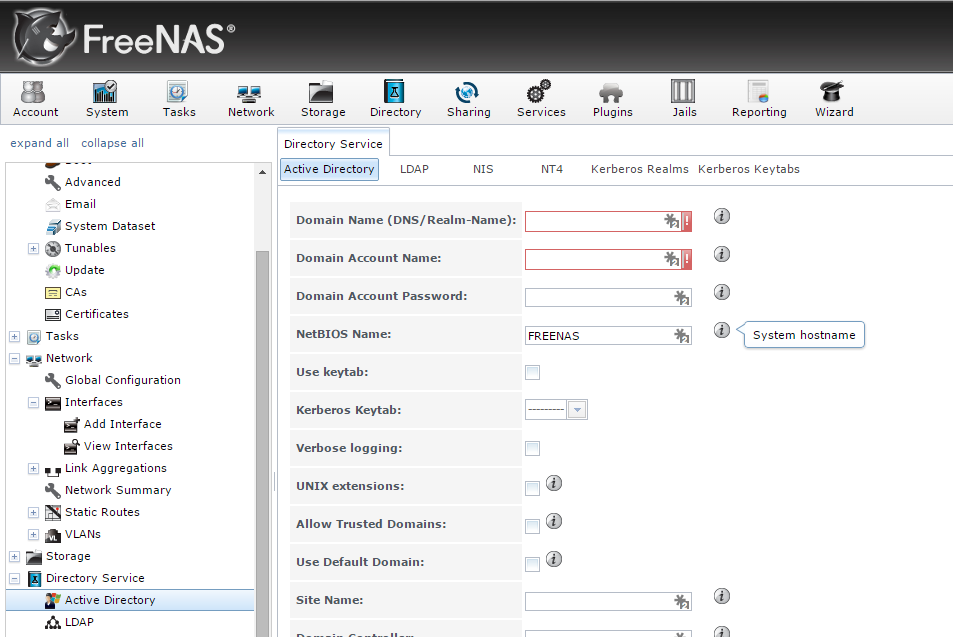Image resolution: width=953 pixels, height=637 pixels.
Task: Show info for UNIX extensions
Action: click(554, 483)
